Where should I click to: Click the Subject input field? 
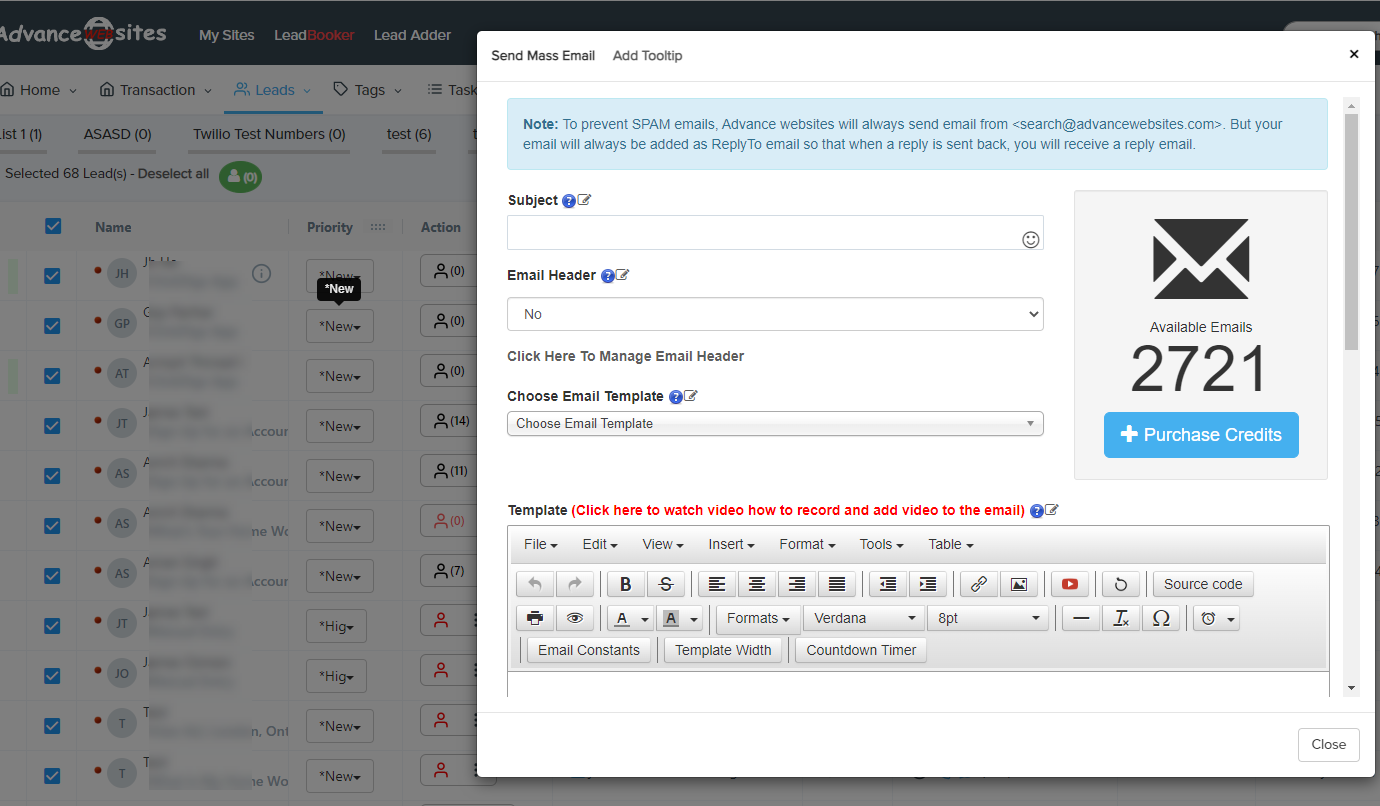tap(762, 233)
